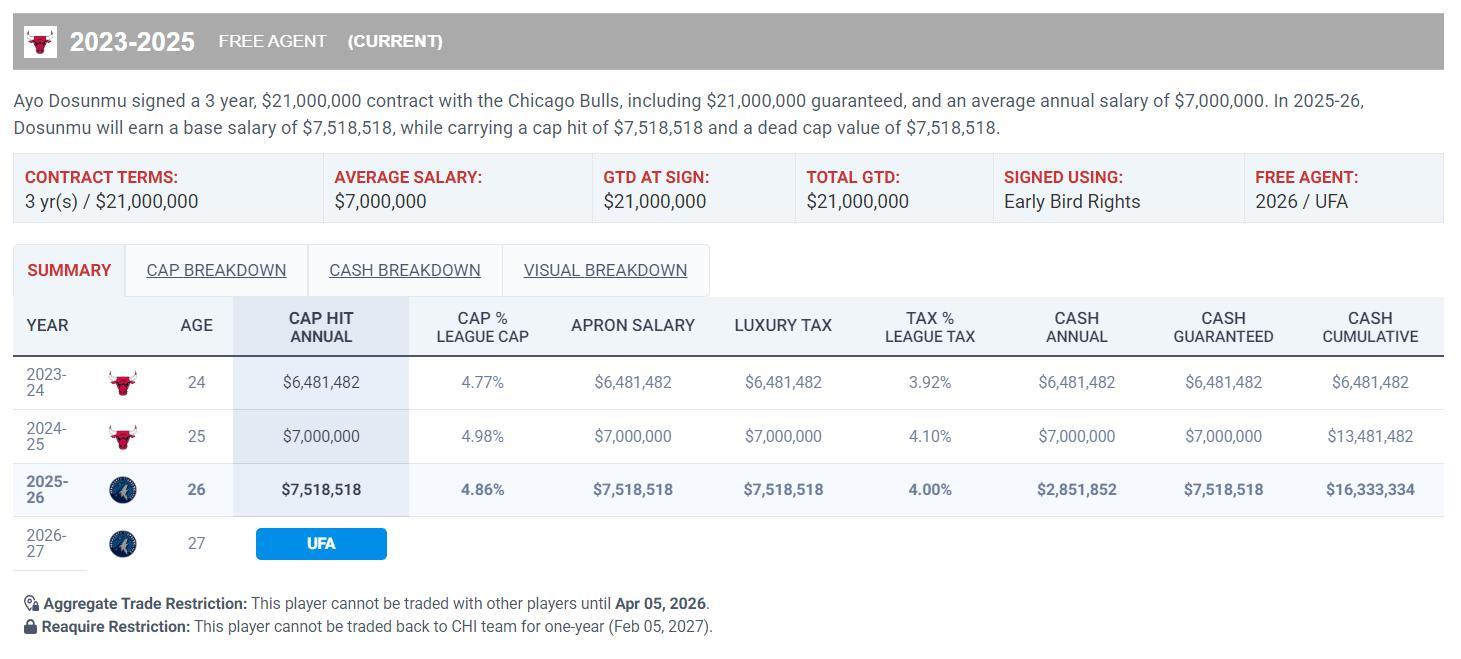This screenshot has width=1461, height=659.
Task: Click the Apron Salary column header
Action: click(x=632, y=326)
